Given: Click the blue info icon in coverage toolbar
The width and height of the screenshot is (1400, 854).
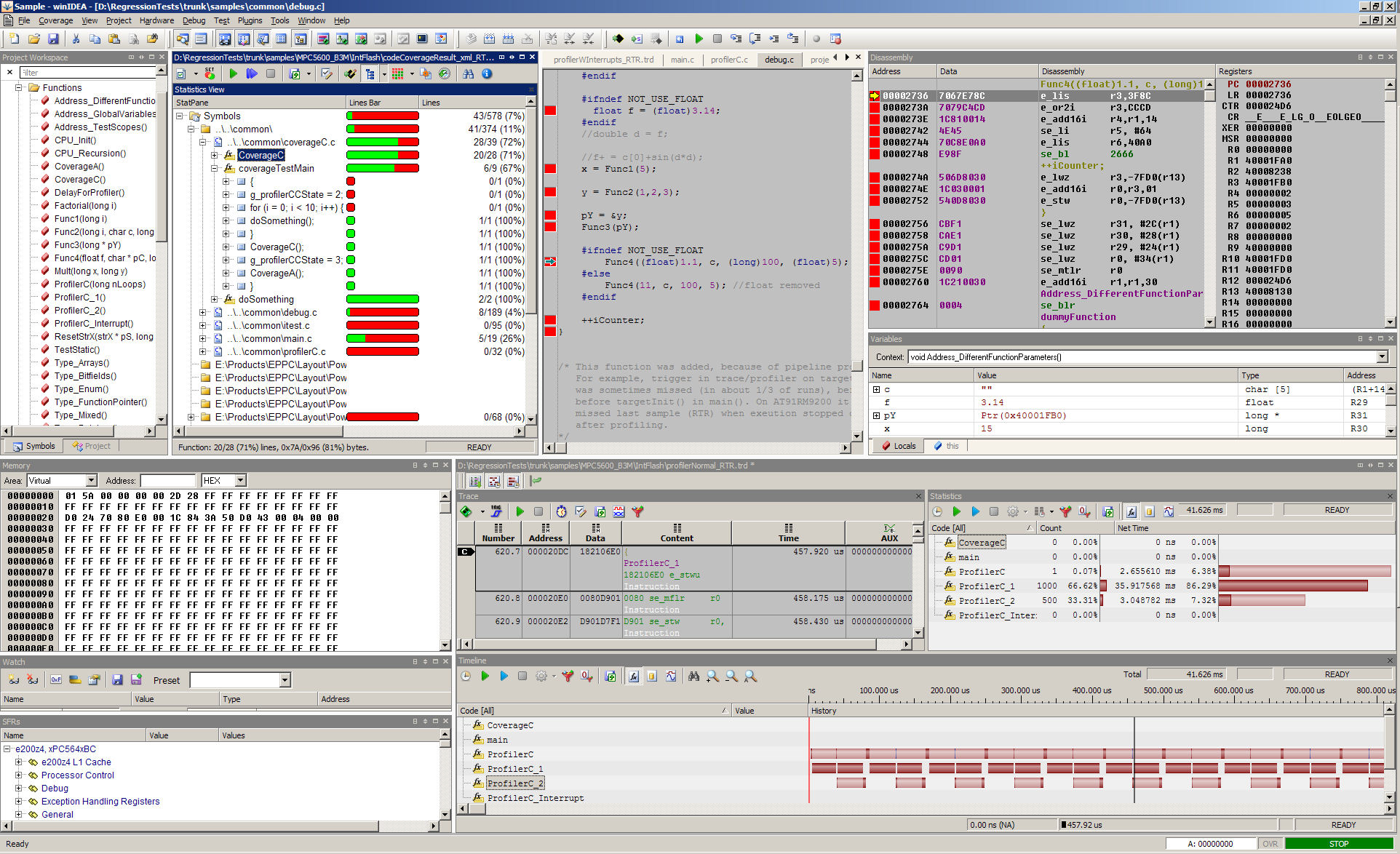Looking at the screenshot, I should tap(487, 73).
